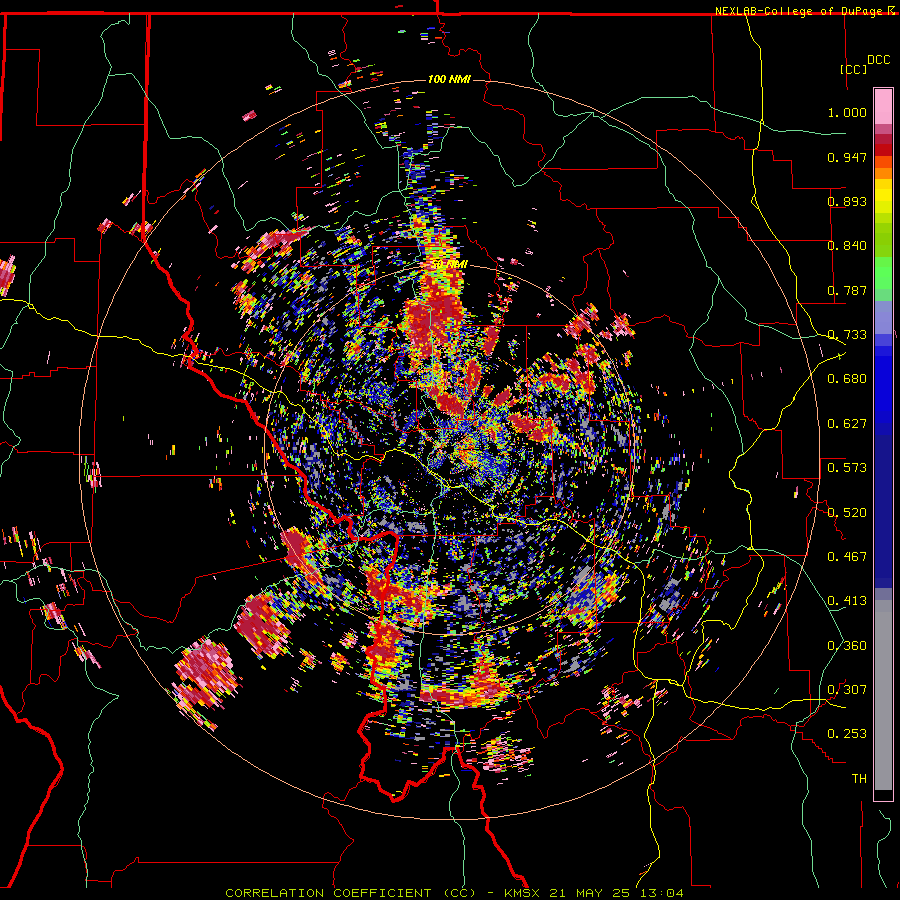Pick the bright green color bar segment
900x900 pixels.
coord(883,273)
